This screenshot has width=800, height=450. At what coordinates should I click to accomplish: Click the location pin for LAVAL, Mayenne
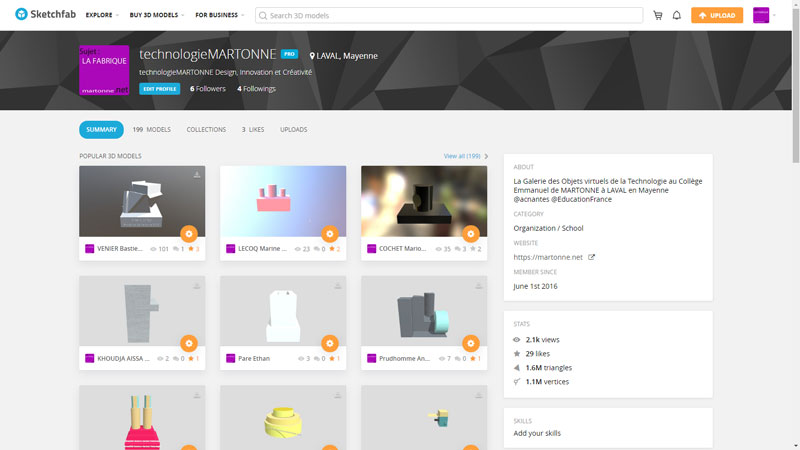point(312,56)
